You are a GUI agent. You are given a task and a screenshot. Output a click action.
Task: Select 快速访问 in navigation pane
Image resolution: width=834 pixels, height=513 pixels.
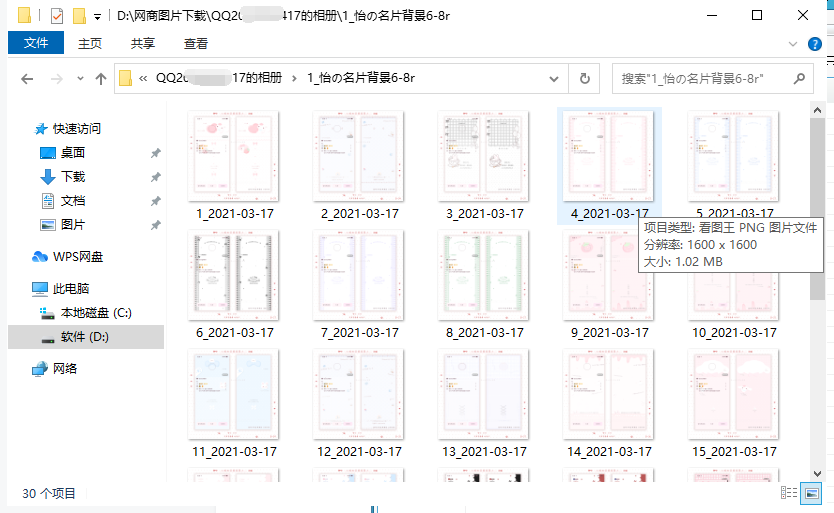(77, 128)
